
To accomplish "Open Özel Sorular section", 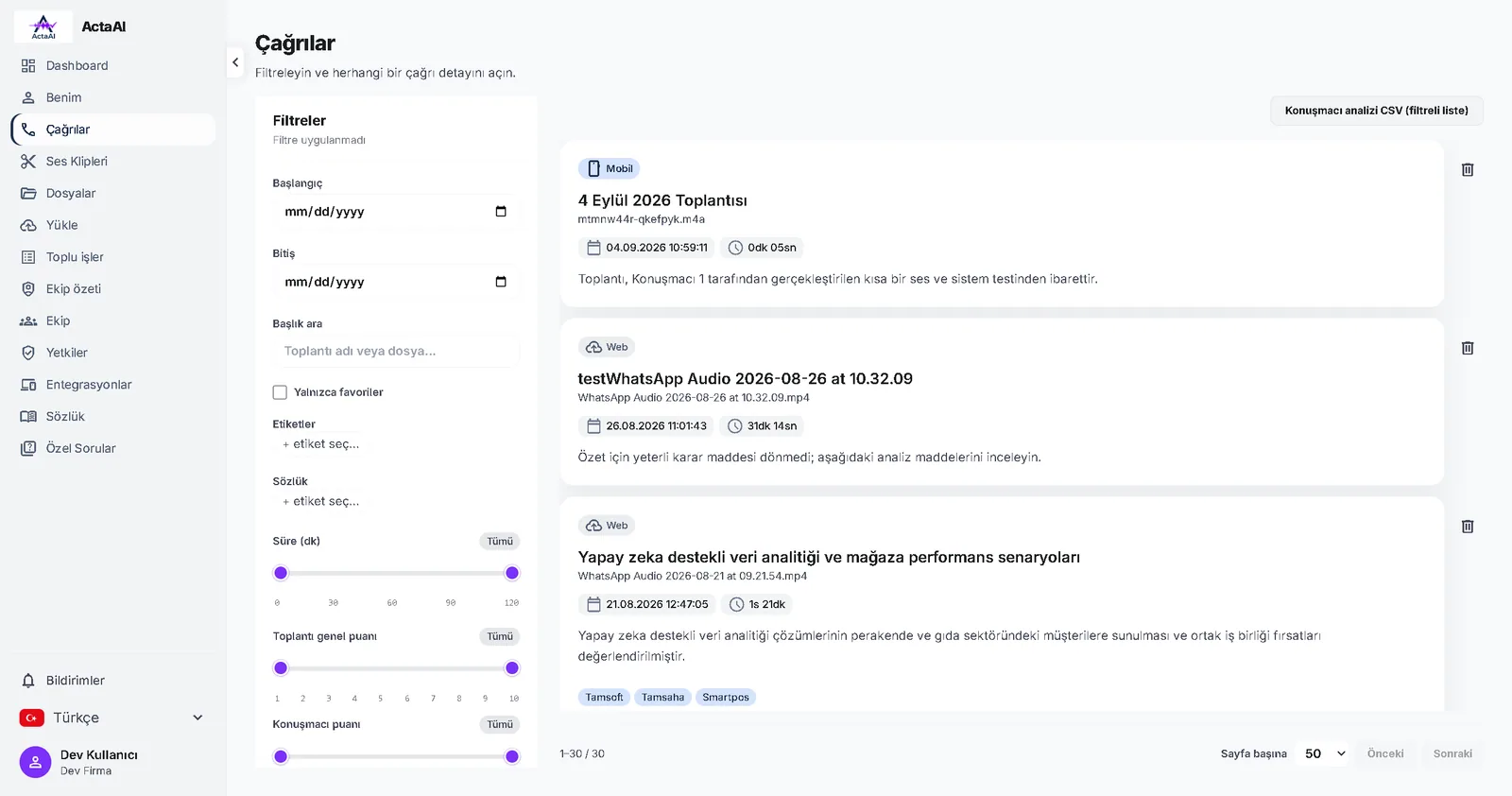I will (113, 448).
